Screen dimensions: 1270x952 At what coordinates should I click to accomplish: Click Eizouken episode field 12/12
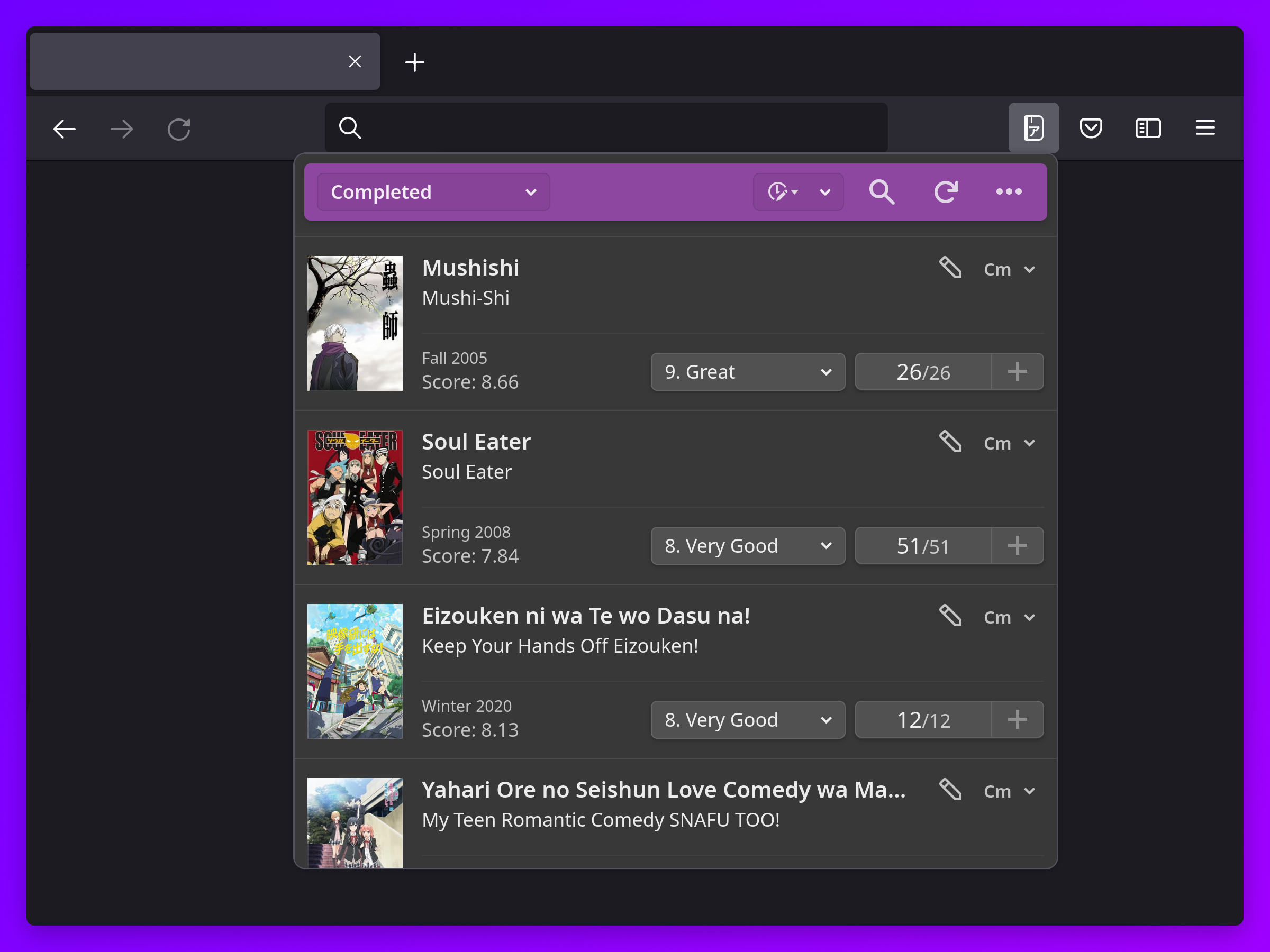coord(923,720)
